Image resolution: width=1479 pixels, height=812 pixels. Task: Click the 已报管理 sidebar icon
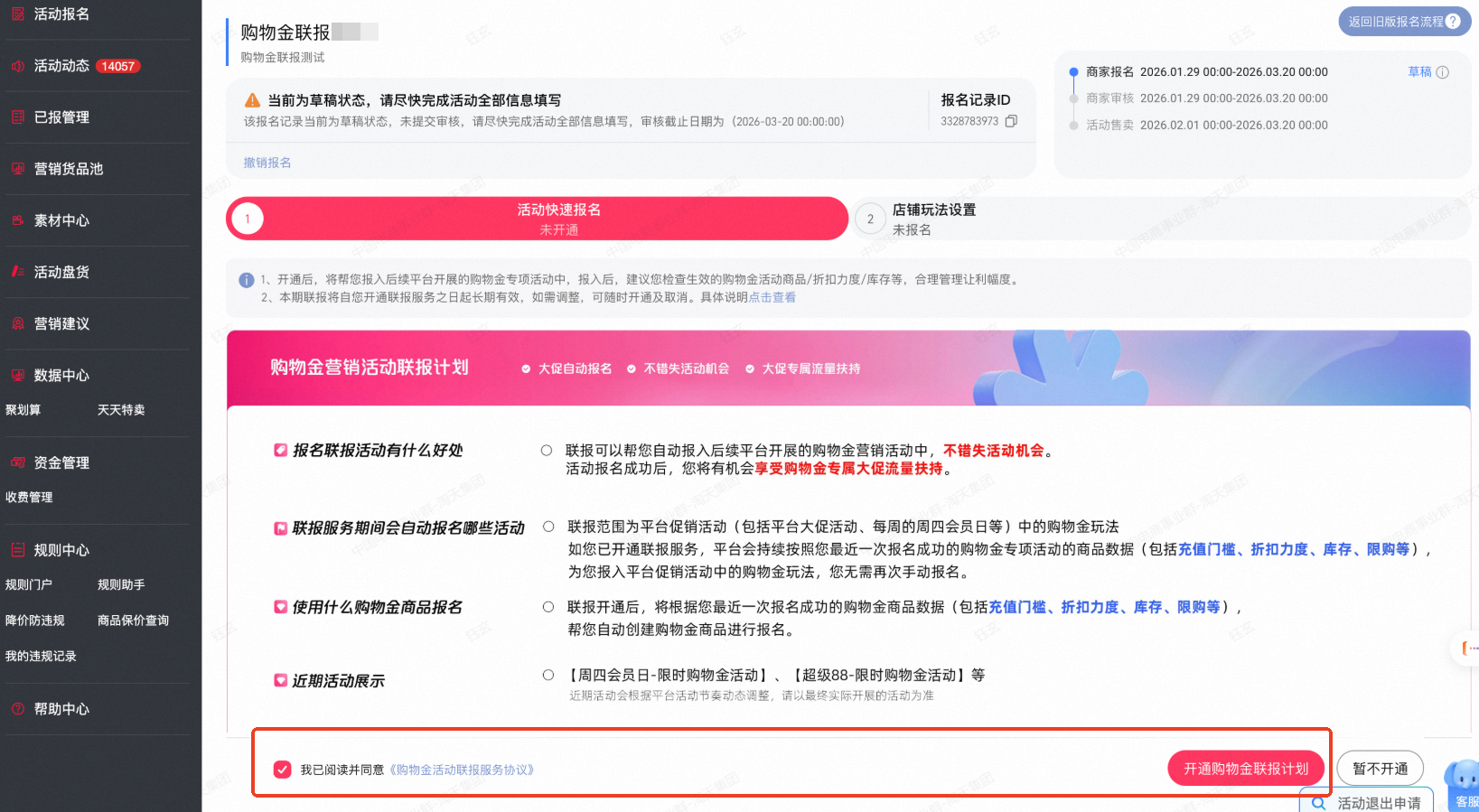[17, 117]
